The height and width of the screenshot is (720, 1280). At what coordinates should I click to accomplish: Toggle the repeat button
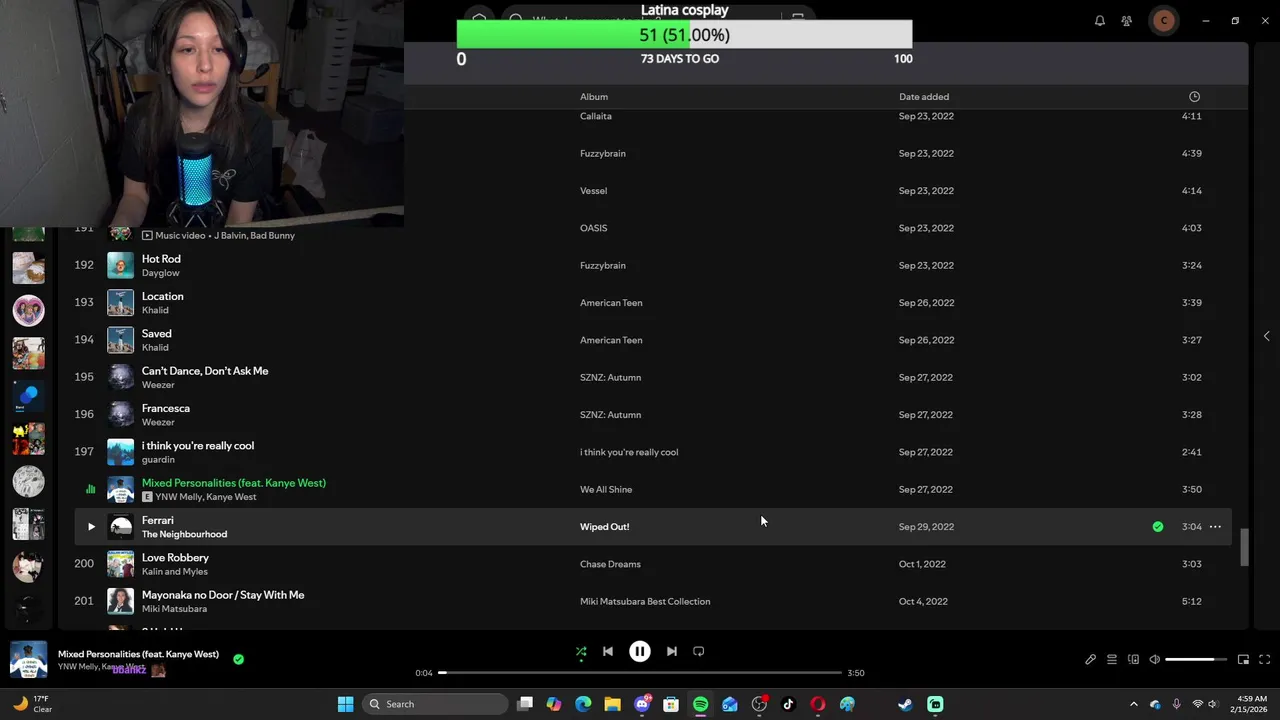(699, 651)
